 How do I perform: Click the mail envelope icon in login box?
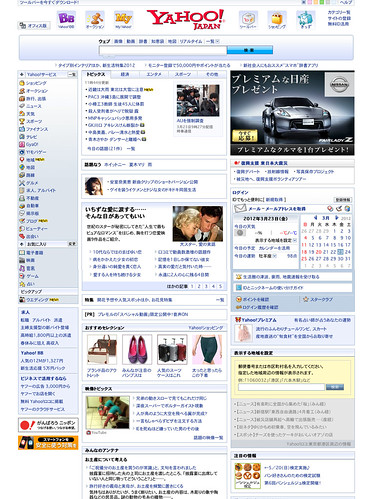(240, 209)
